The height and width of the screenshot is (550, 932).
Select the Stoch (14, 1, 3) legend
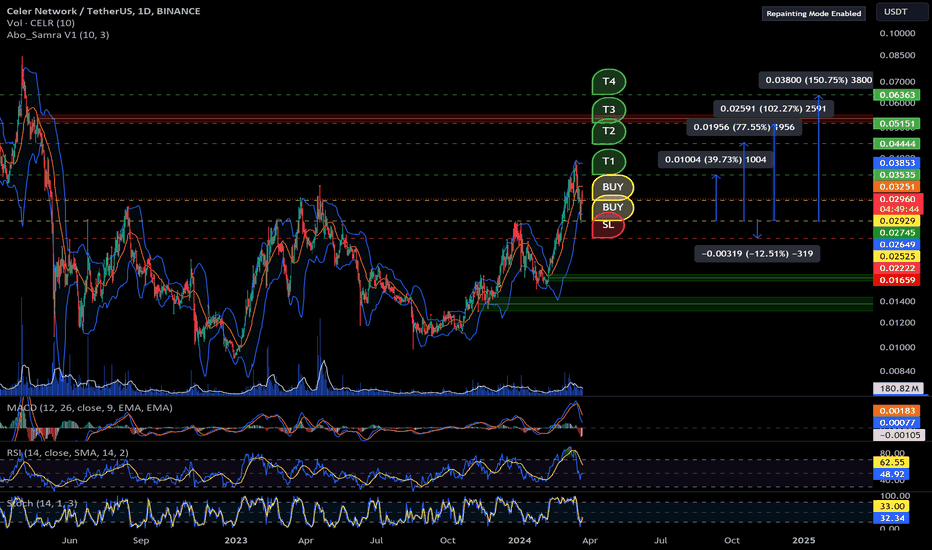[42, 503]
